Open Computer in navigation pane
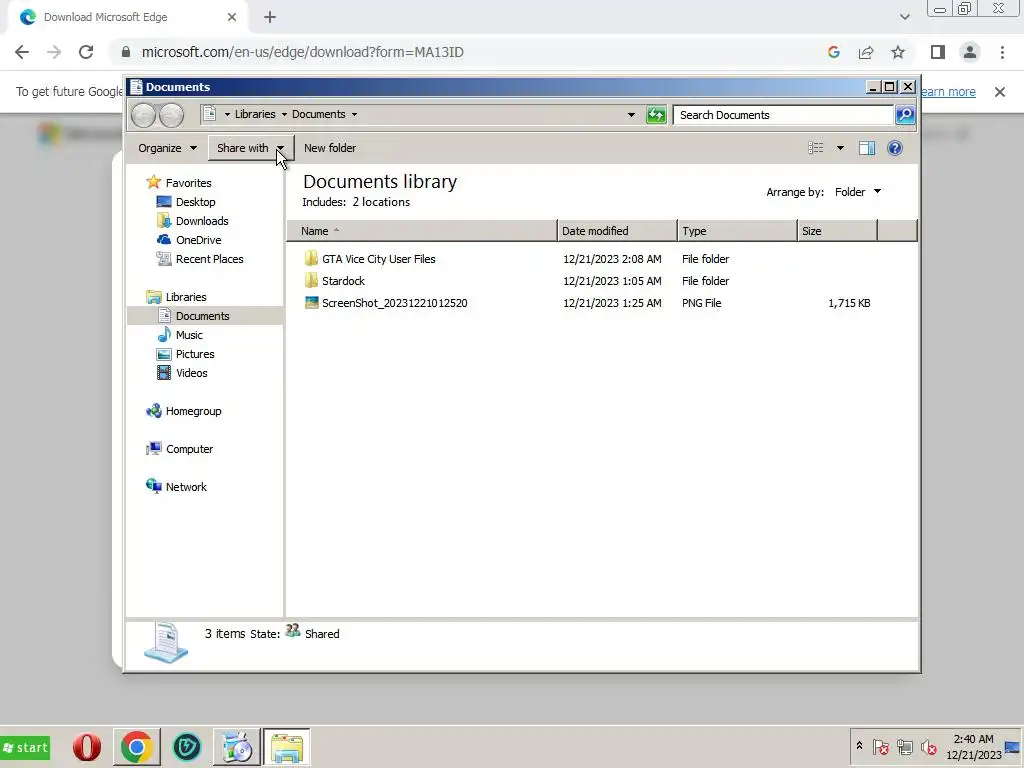Viewport: 1024px width, 768px height. click(189, 449)
